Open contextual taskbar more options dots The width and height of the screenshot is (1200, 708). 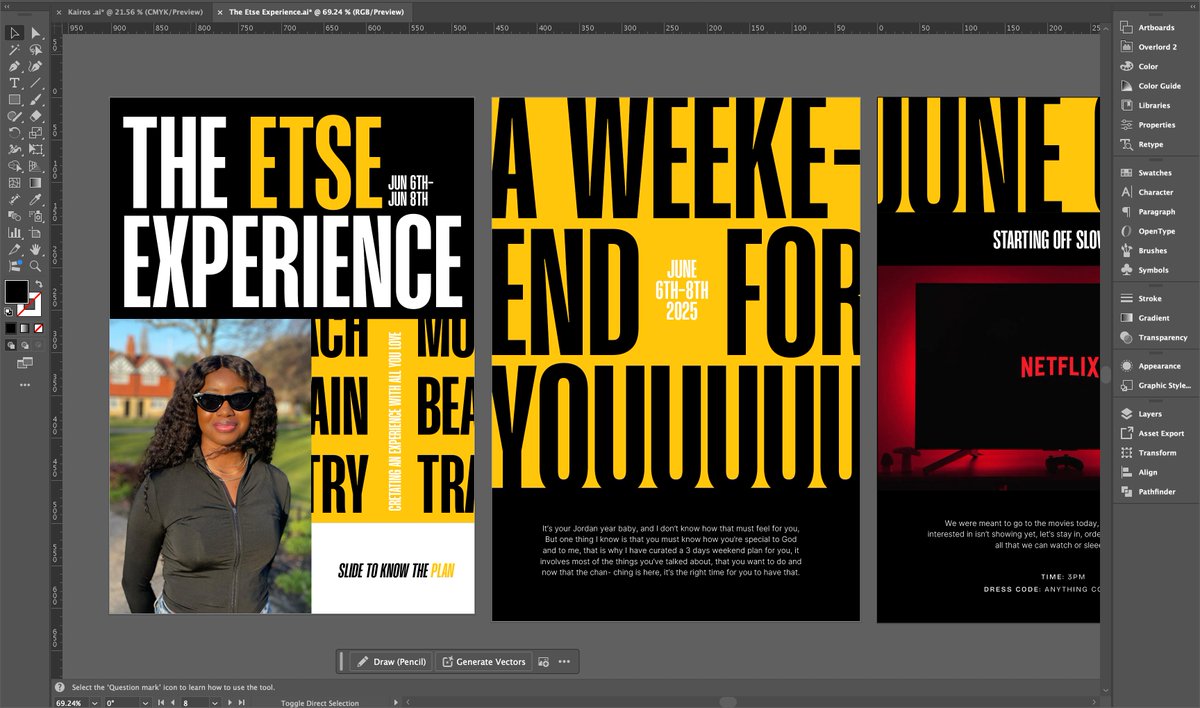tap(564, 662)
